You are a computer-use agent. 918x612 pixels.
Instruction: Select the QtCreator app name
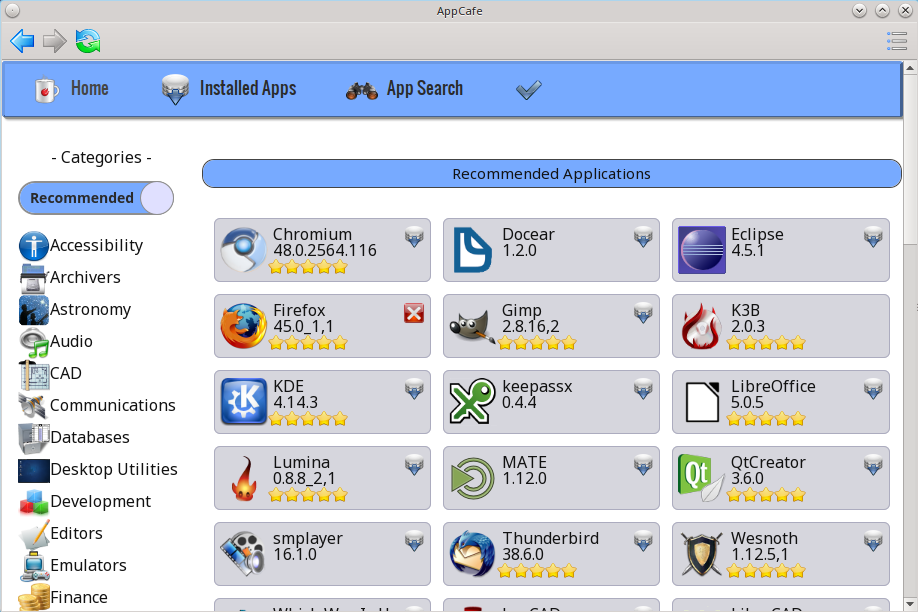click(768, 463)
